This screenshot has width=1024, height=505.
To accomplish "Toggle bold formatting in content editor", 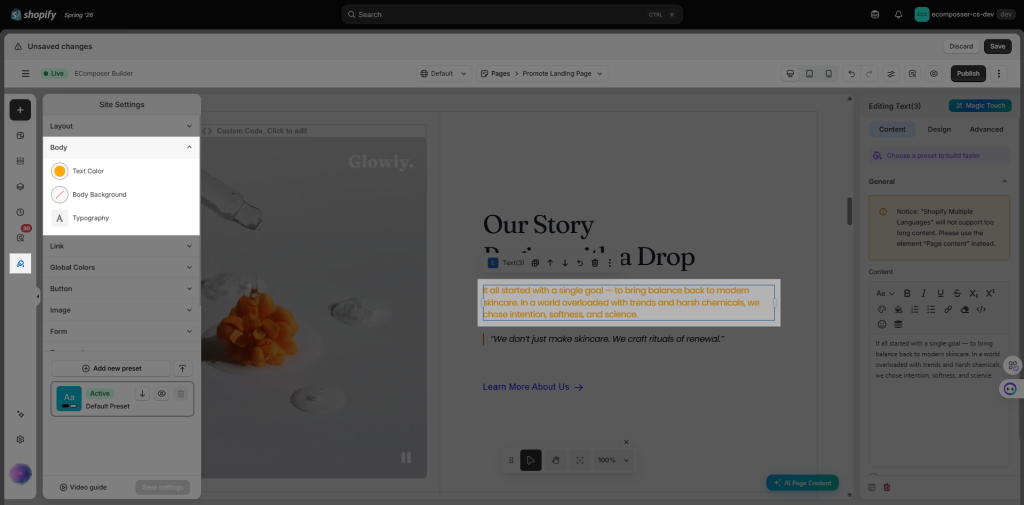I will (x=907, y=293).
